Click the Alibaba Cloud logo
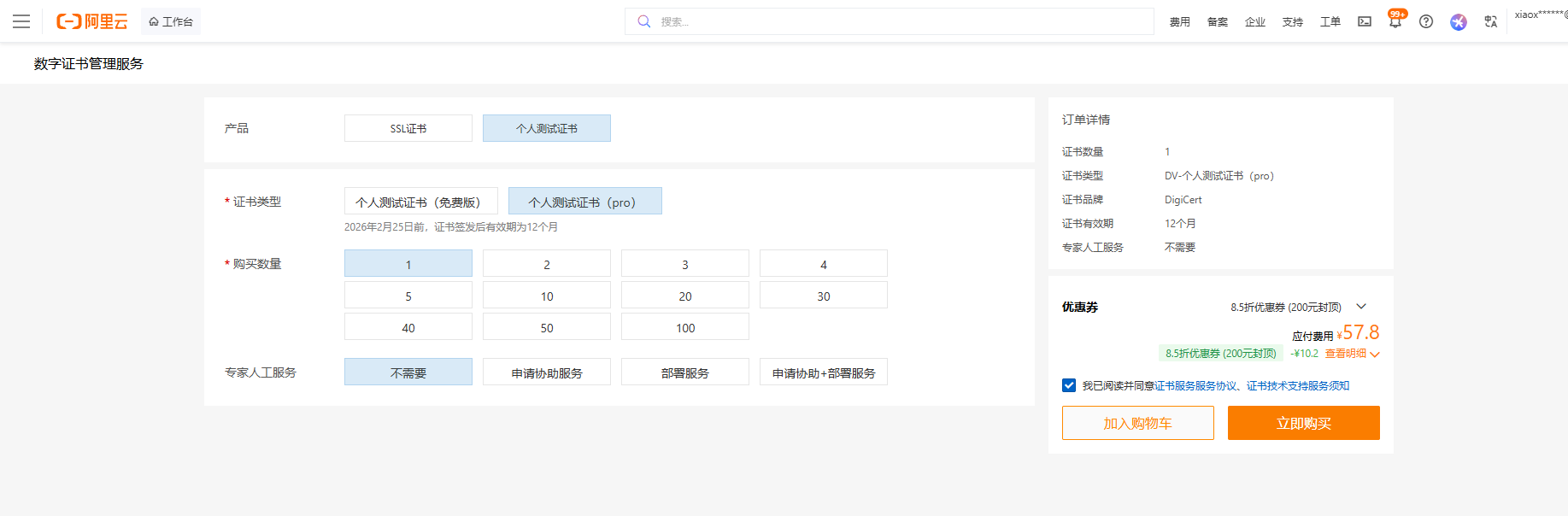1568x516 pixels. tap(91, 21)
